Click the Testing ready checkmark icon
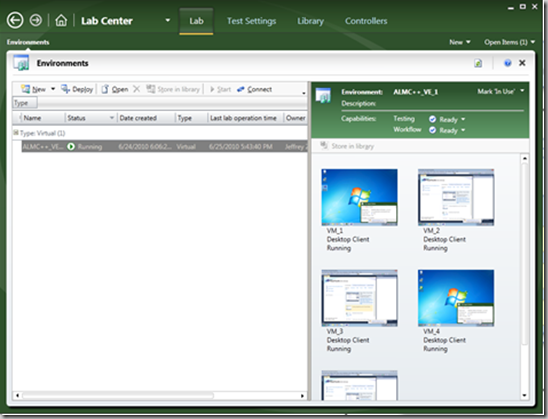 click(x=432, y=120)
